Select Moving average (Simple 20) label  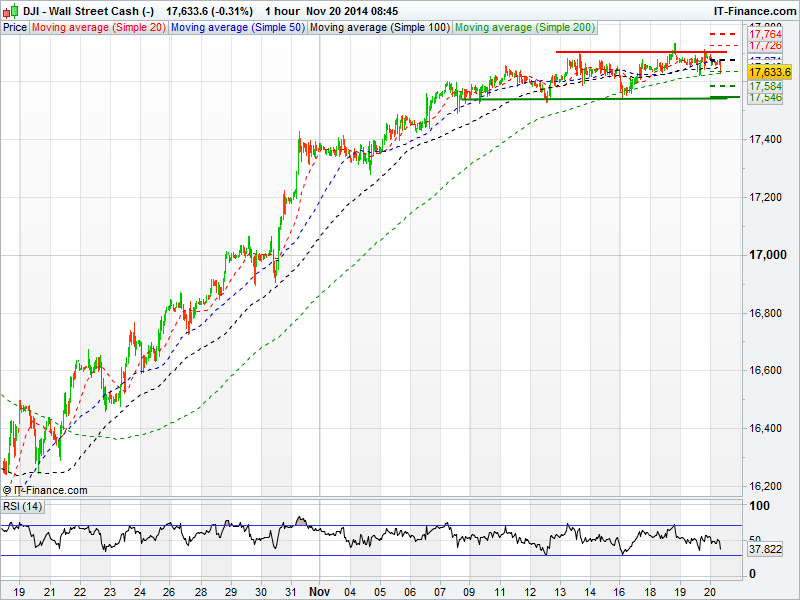(99, 28)
